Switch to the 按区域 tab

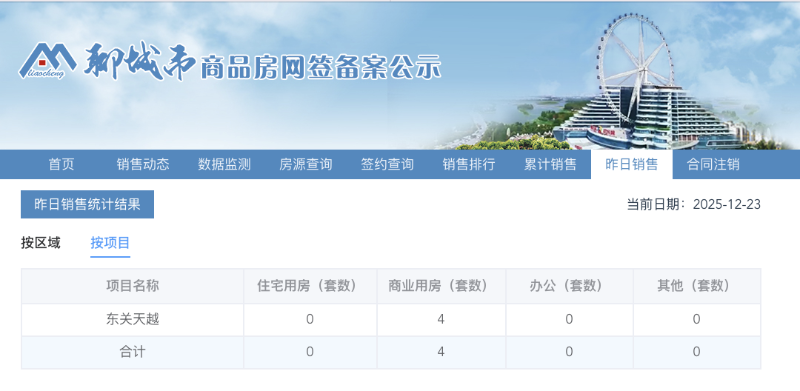[x=41, y=243]
